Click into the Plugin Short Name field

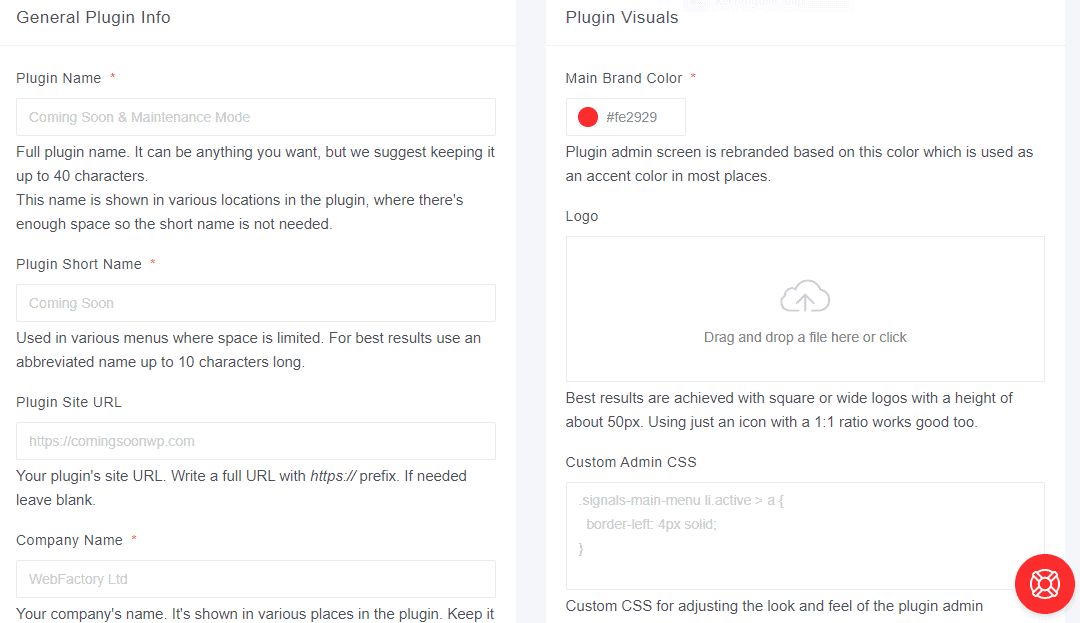click(256, 303)
